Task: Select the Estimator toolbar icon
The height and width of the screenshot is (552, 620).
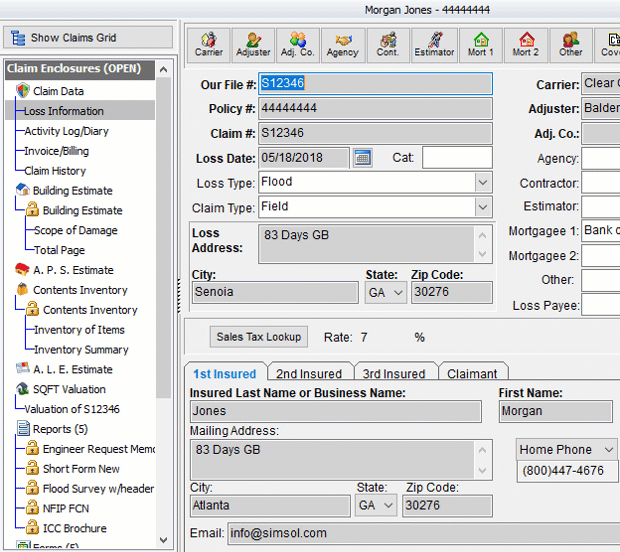Action: (x=434, y=44)
